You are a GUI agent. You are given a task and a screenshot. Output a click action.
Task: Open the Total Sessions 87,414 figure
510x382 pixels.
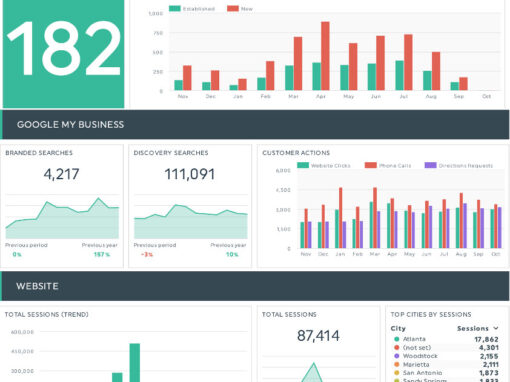(x=318, y=336)
